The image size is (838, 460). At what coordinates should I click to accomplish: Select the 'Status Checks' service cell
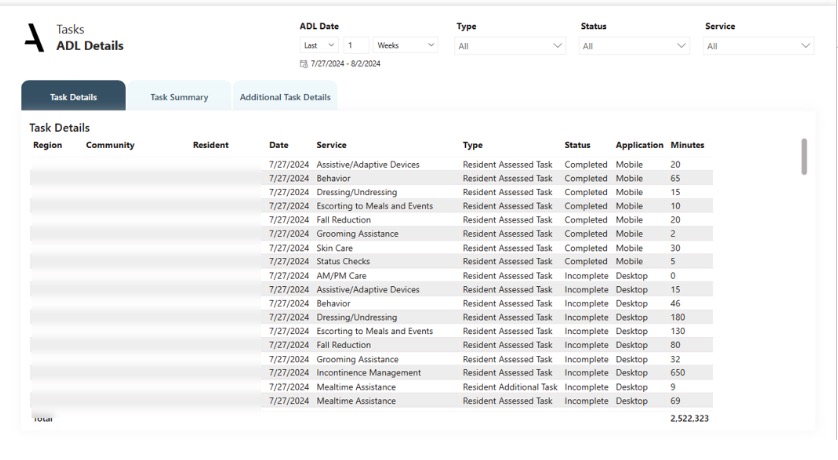click(x=343, y=261)
